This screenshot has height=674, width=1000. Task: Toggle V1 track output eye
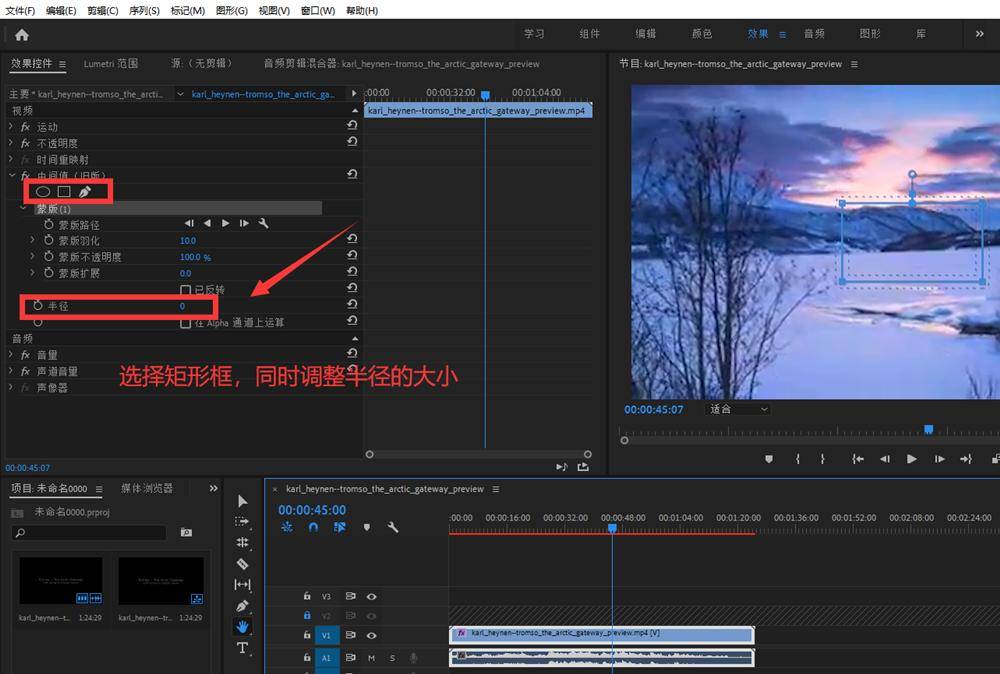(x=372, y=635)
